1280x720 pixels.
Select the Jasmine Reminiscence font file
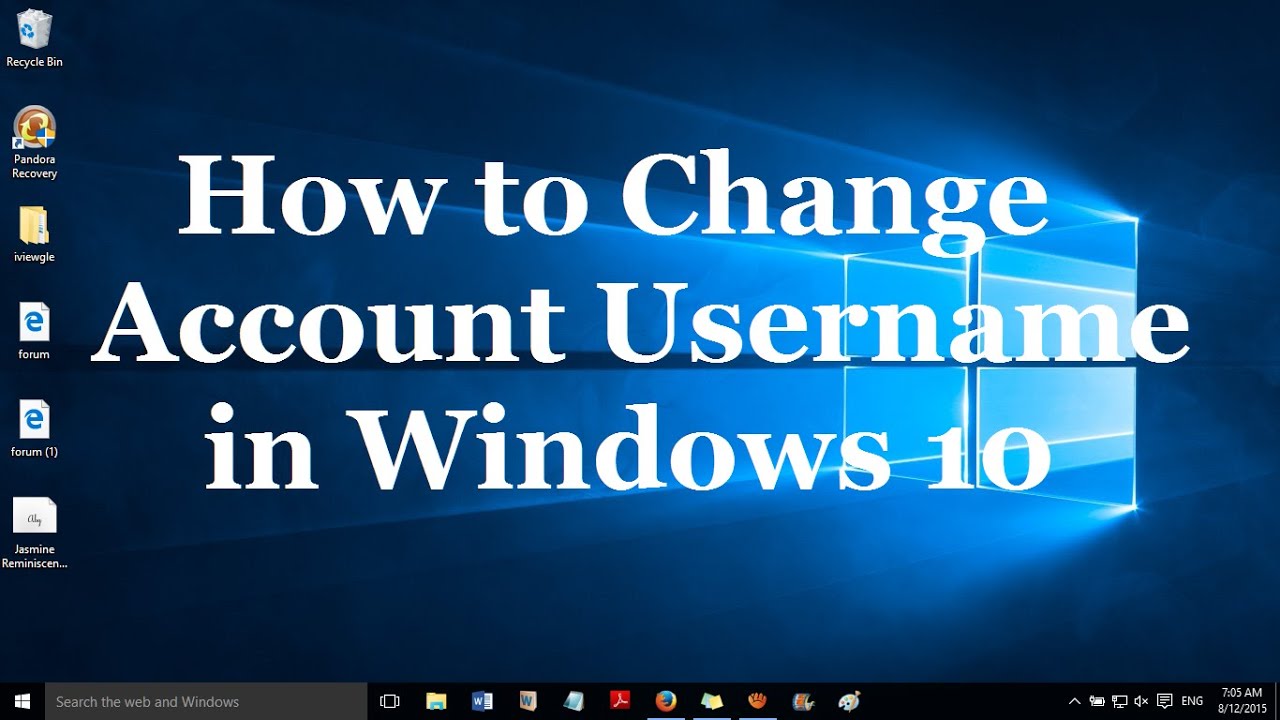coord(34,533)
